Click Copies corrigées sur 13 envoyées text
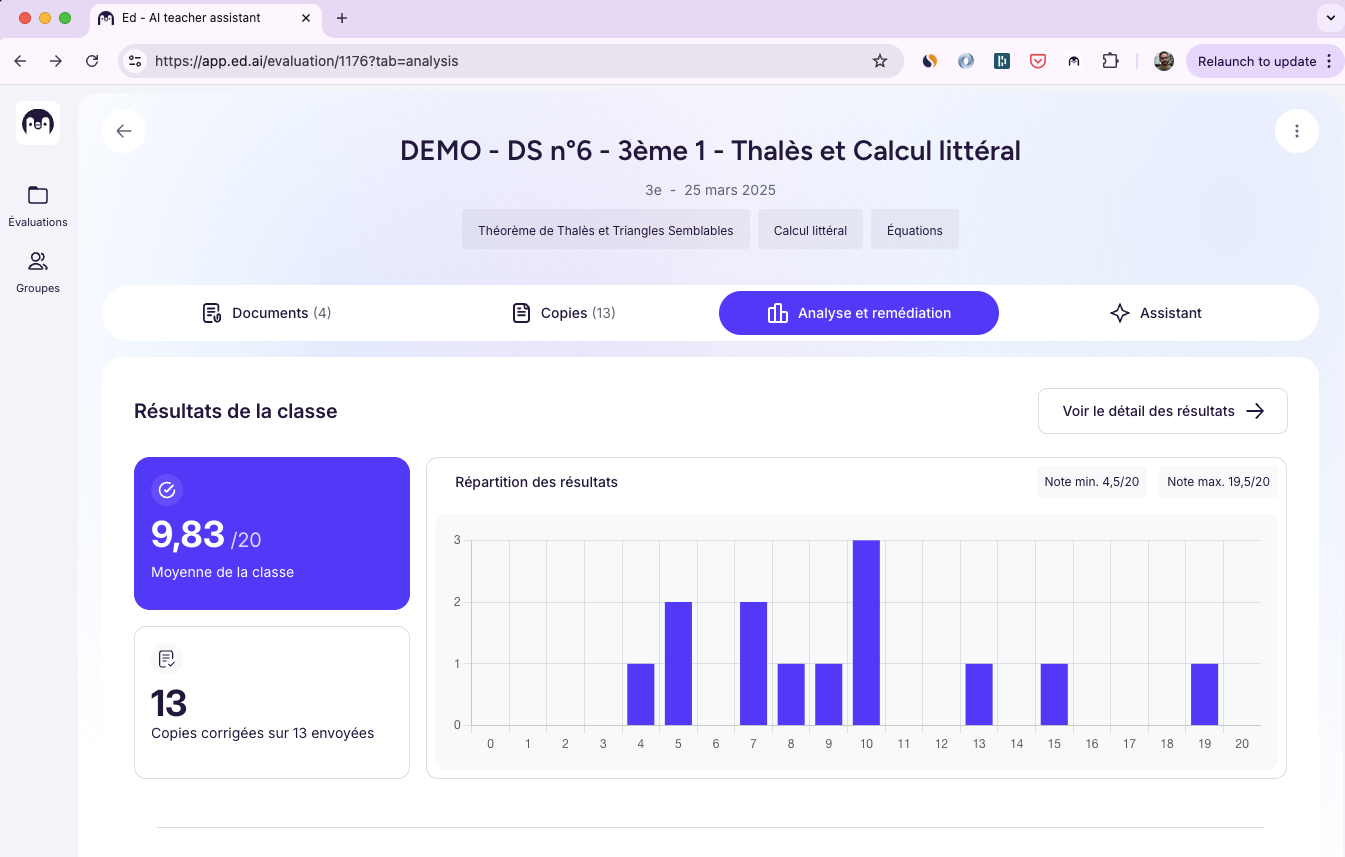This screenshot has height=857, width=1345. [263, 733]
